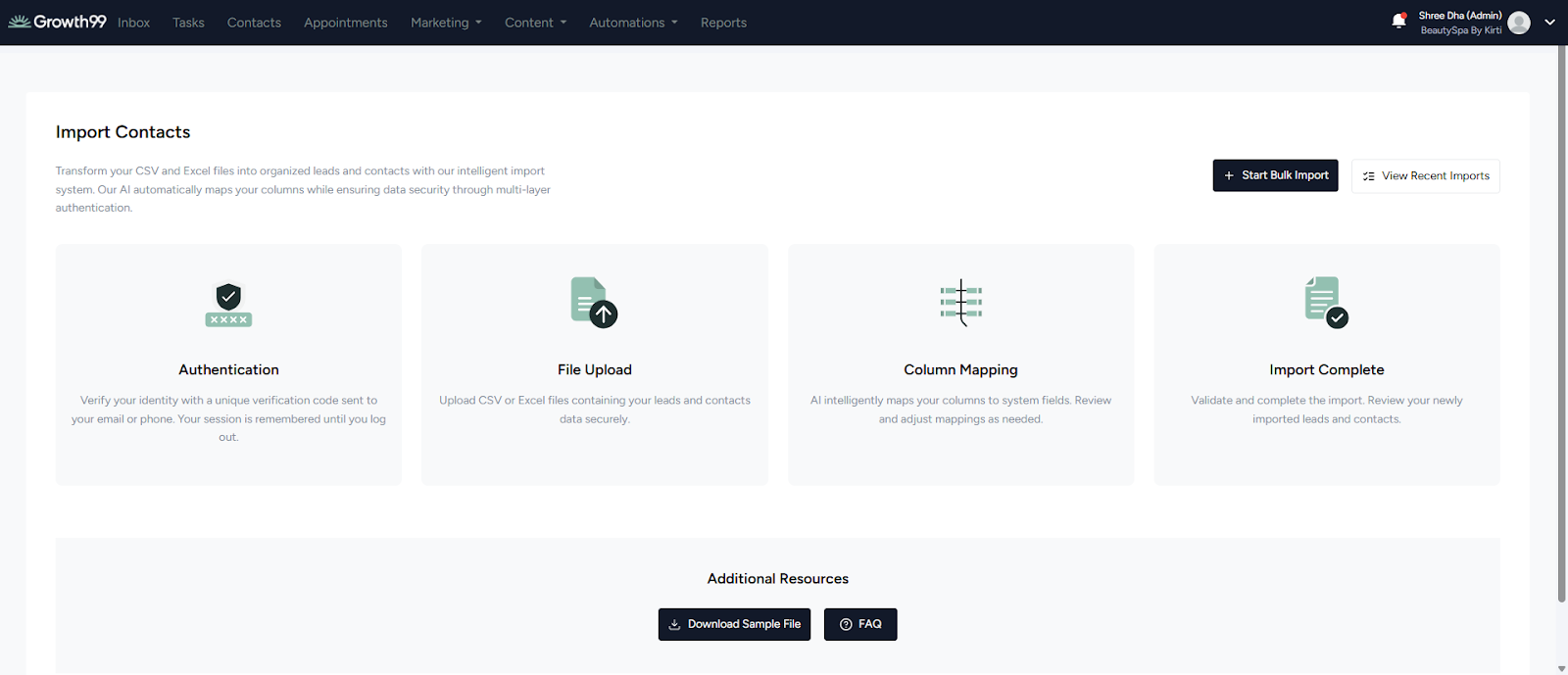Click the Growth99 logo
This screenshot has width=1568, height=675.
coord(57,22)
